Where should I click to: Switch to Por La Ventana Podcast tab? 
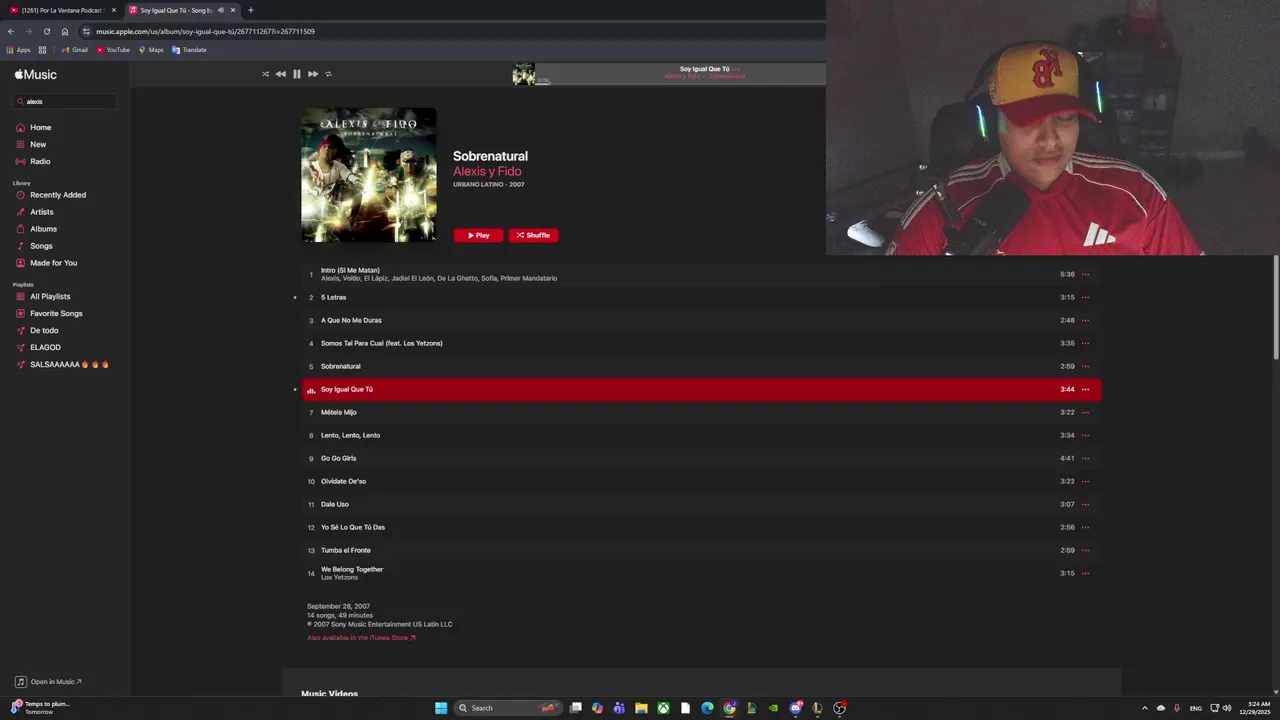(61, 10)
